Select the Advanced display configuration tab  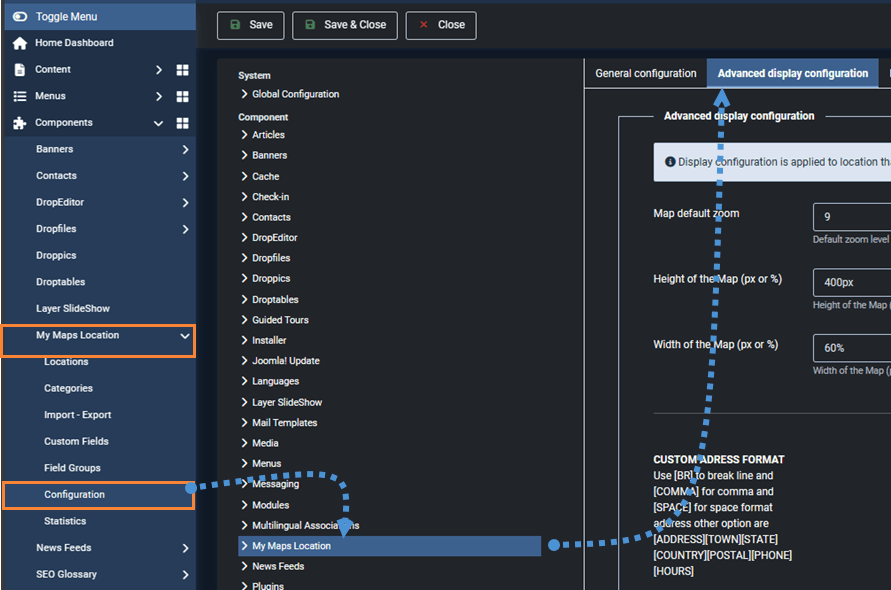[x=792, y=73]
